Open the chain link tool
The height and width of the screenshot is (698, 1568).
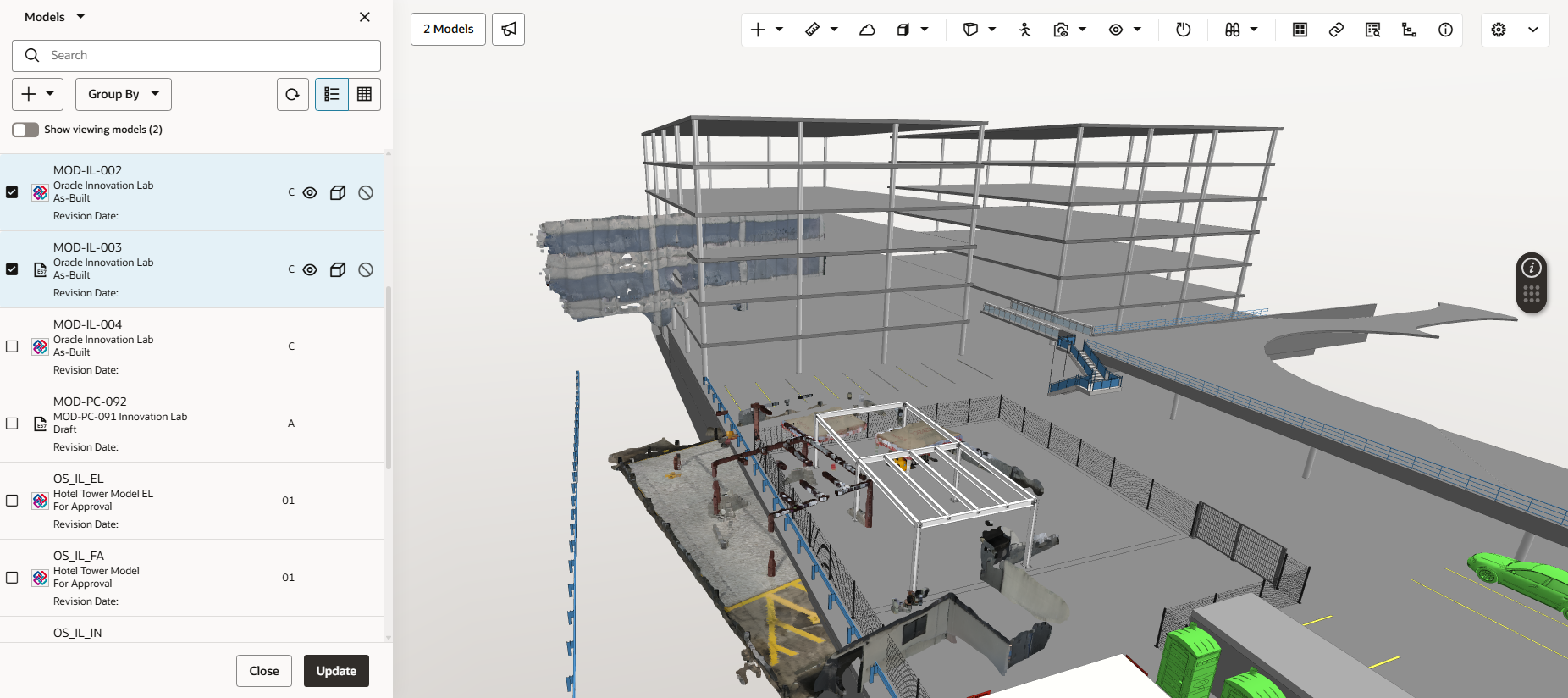1336,30
